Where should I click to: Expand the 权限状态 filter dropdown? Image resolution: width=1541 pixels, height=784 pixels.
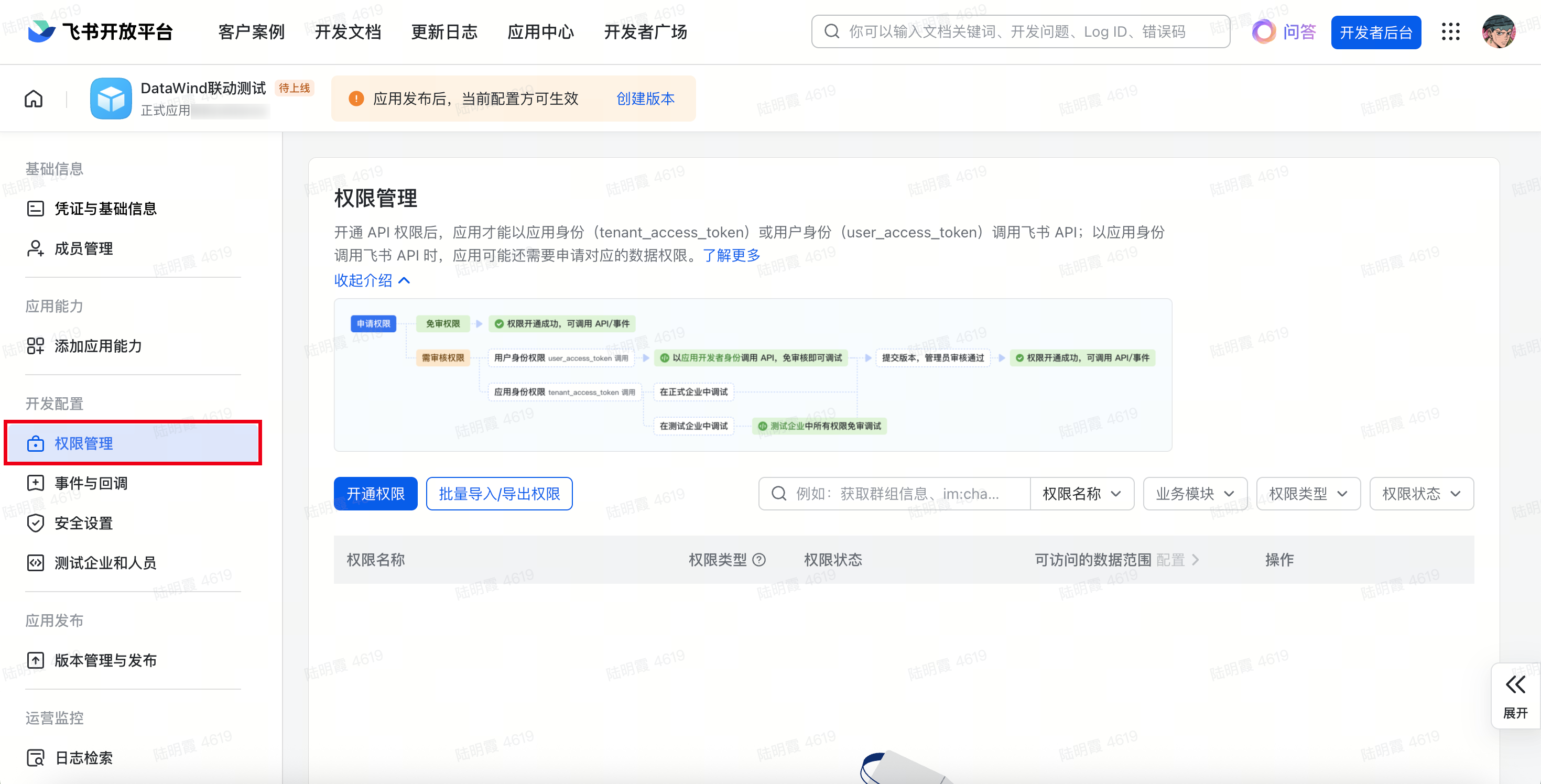click(x=1421, y=493)
